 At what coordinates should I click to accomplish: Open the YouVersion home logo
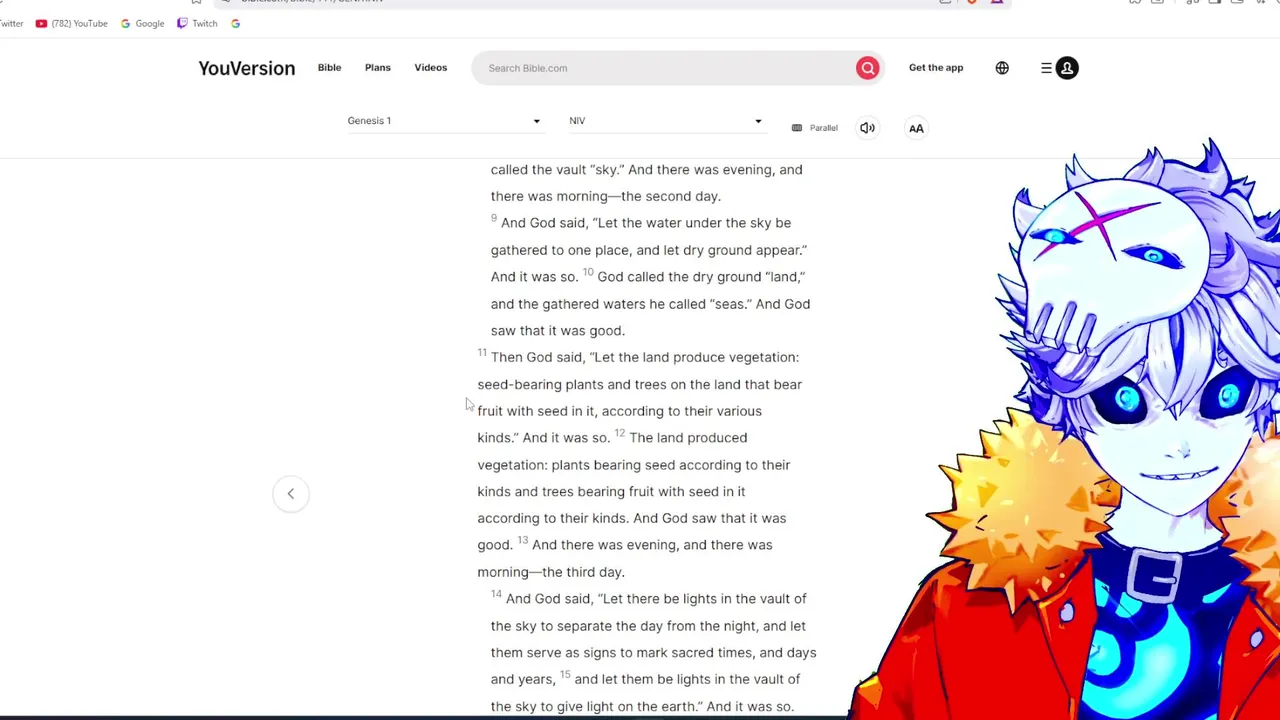[x=246, y=68]
